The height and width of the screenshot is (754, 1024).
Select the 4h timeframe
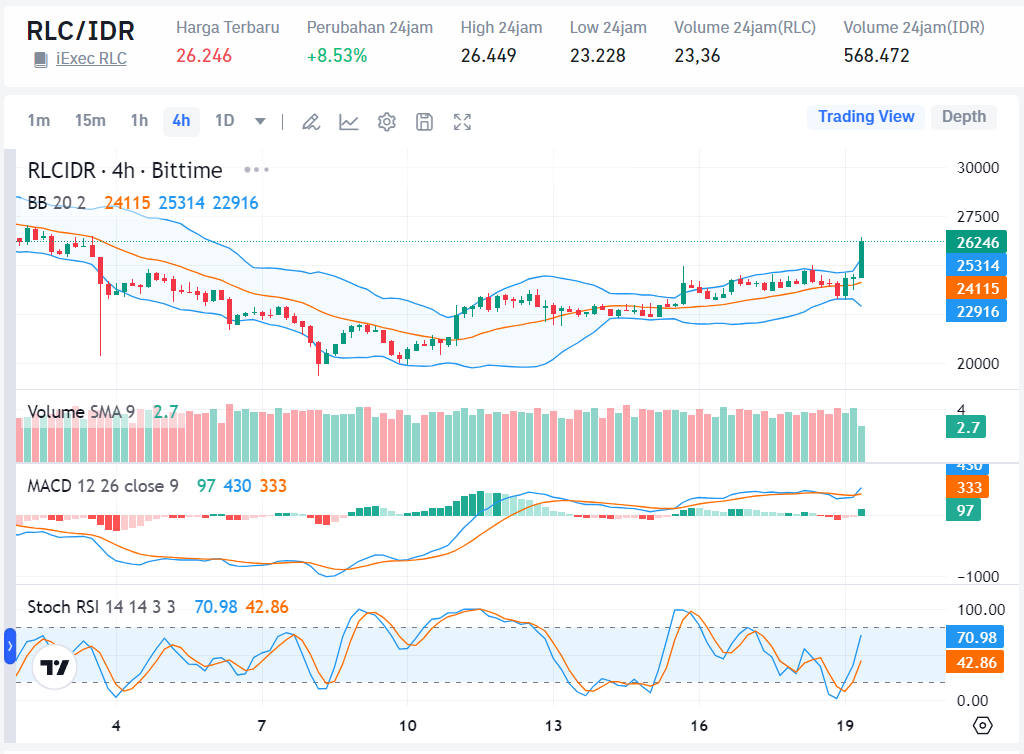[181, 121]
